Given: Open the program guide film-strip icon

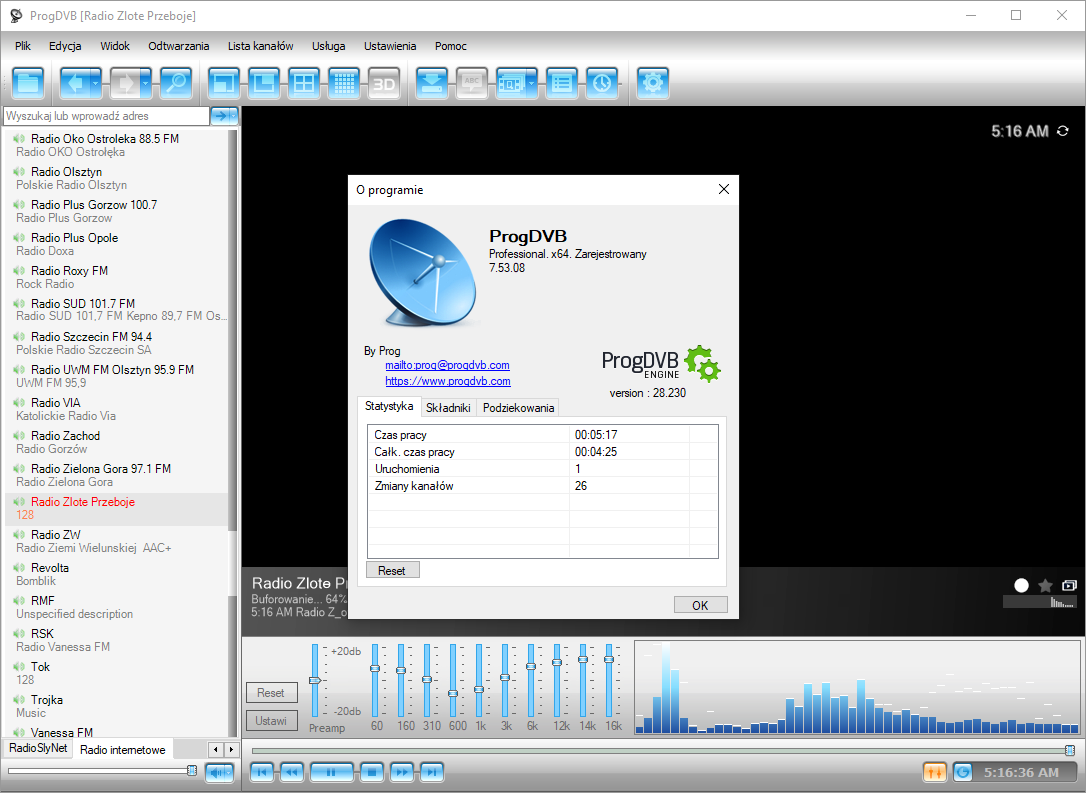Looking at the screenshot, I should [510, 83].
